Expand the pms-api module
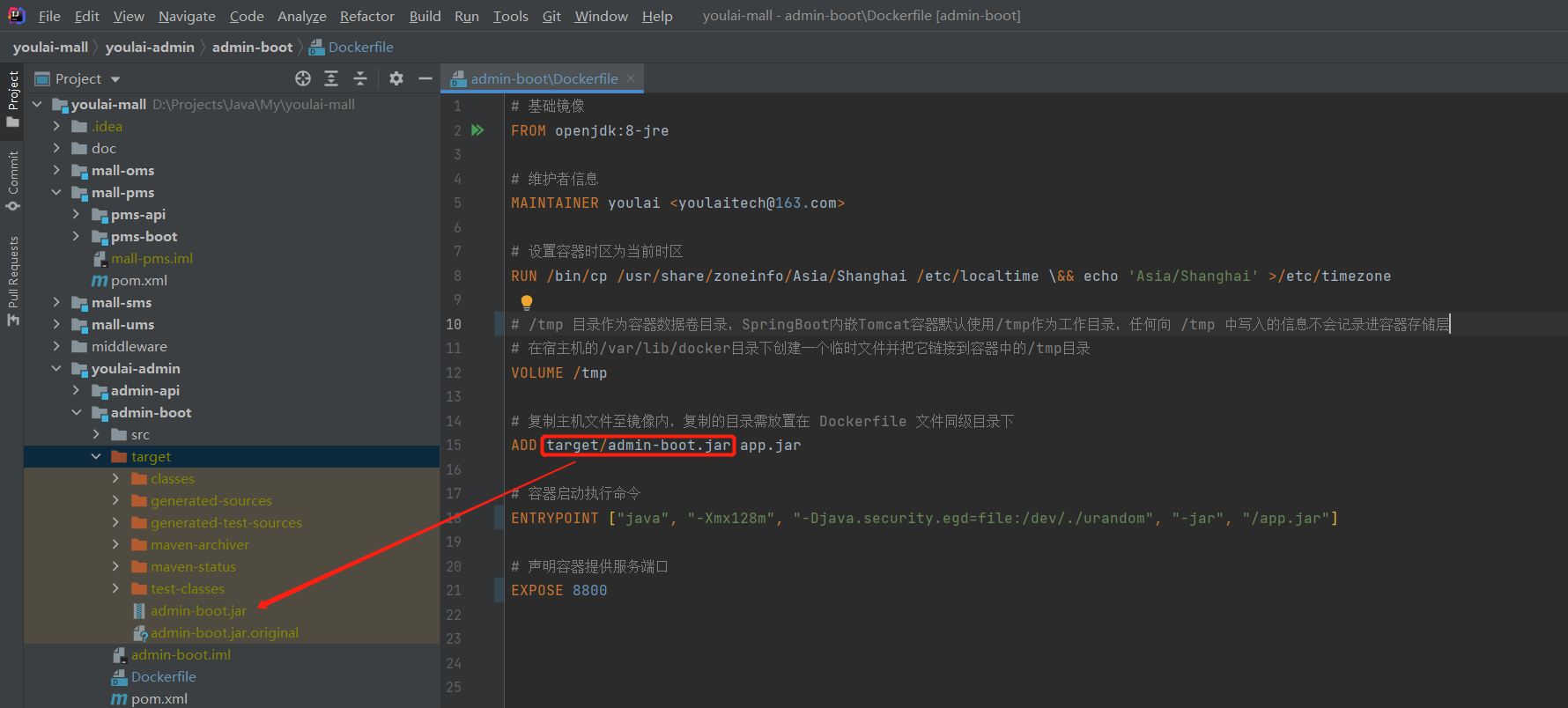1568x708 pixels. [76, 214]
